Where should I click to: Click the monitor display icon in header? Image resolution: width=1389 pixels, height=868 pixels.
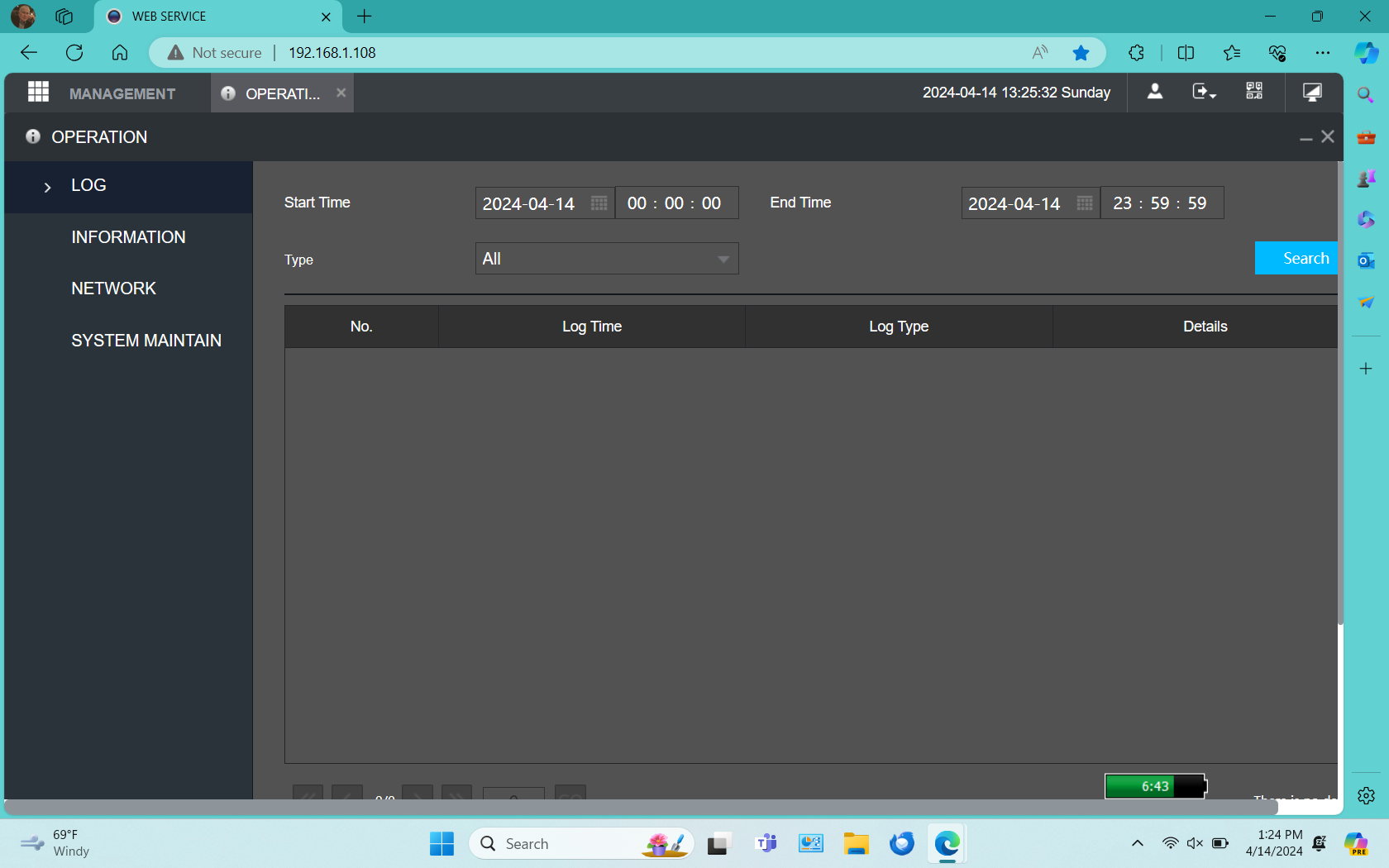pos(1312,92)
